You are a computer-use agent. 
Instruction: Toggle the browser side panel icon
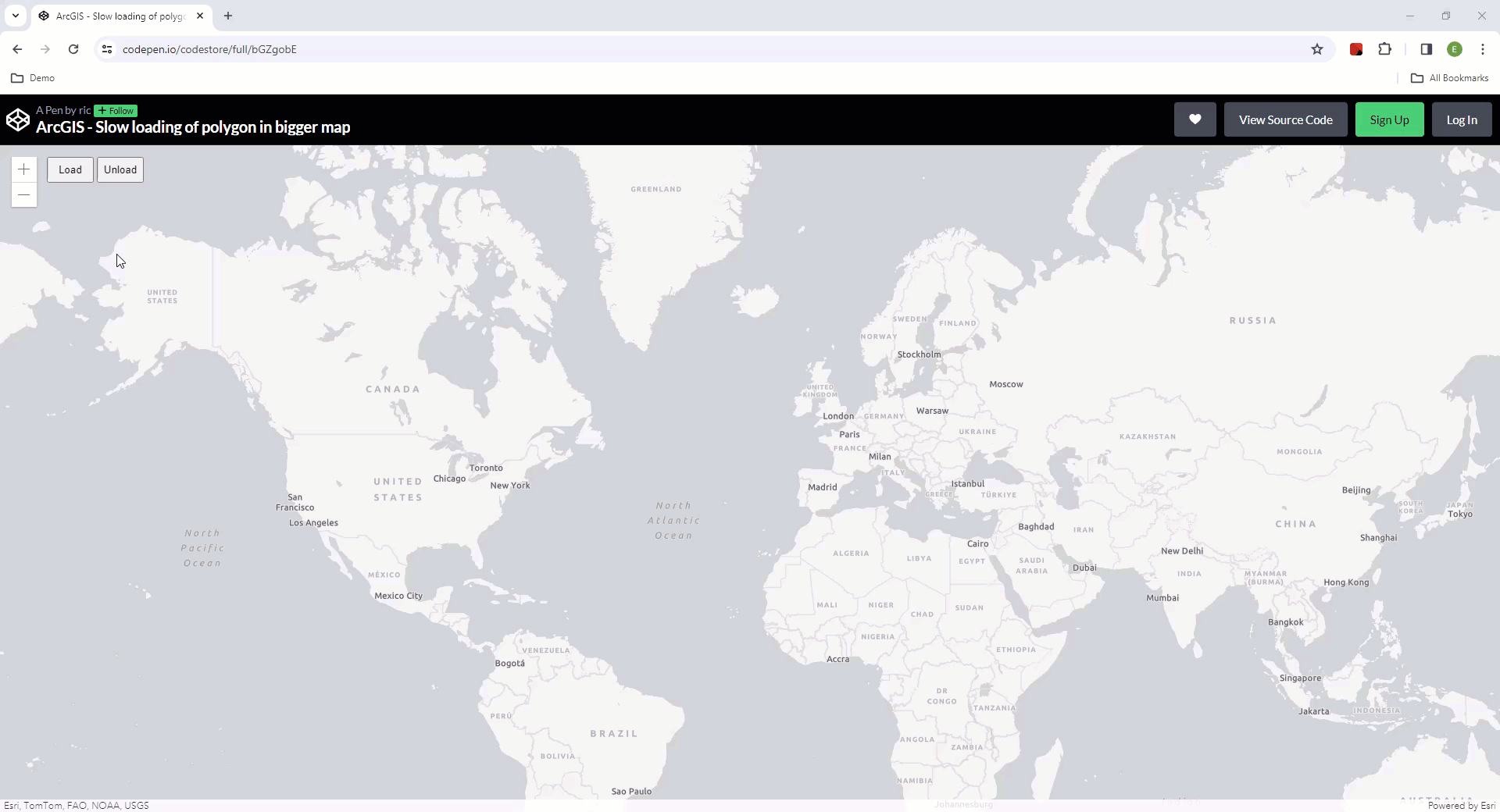click(x=1426, y=48)
